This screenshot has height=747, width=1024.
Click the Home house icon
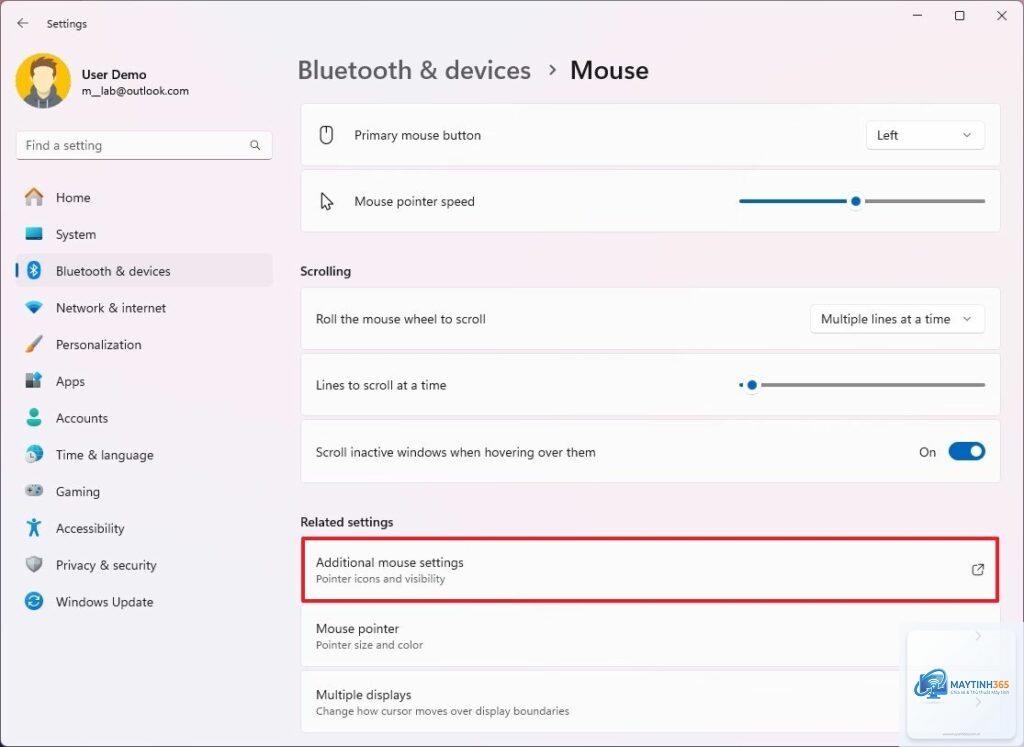[34, 197]
